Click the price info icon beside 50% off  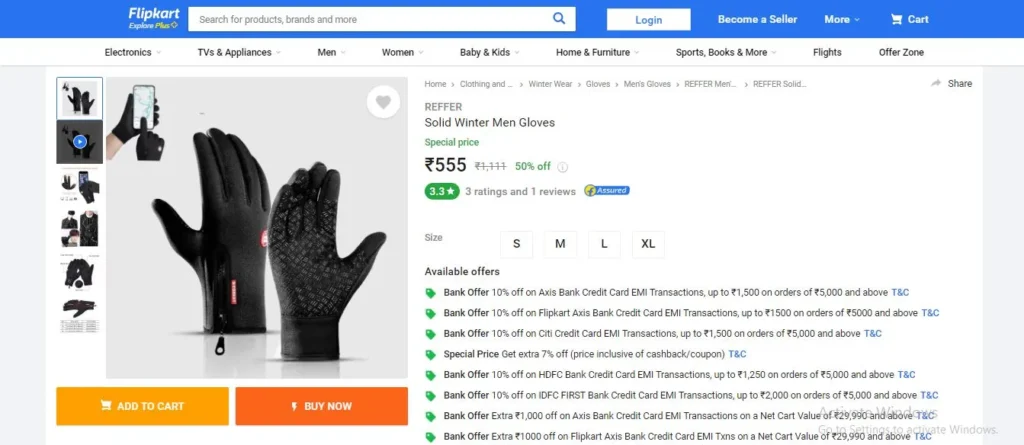coord(562,167)
